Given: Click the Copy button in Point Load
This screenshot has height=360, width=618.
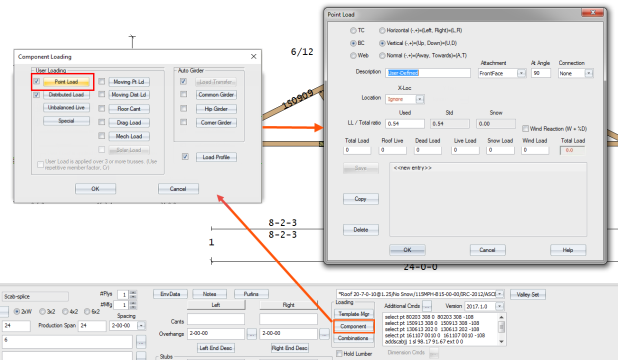Looking at the screenshot, I should 361,199.
